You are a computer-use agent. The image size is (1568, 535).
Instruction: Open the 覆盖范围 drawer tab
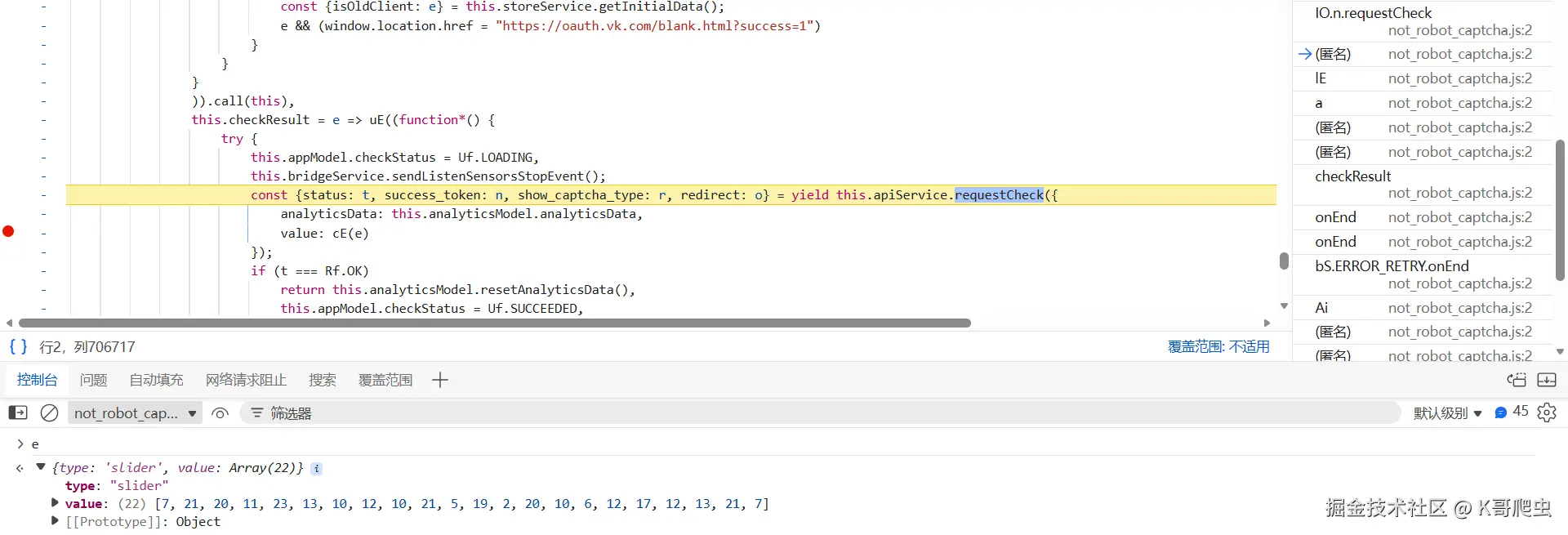click(385, 380)
